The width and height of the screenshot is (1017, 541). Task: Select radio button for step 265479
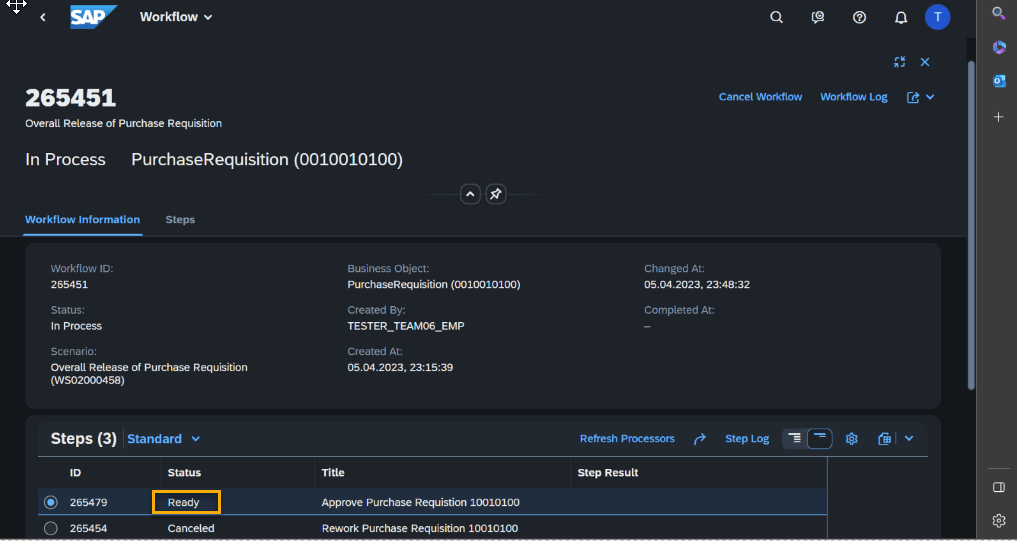coord(51,502)
